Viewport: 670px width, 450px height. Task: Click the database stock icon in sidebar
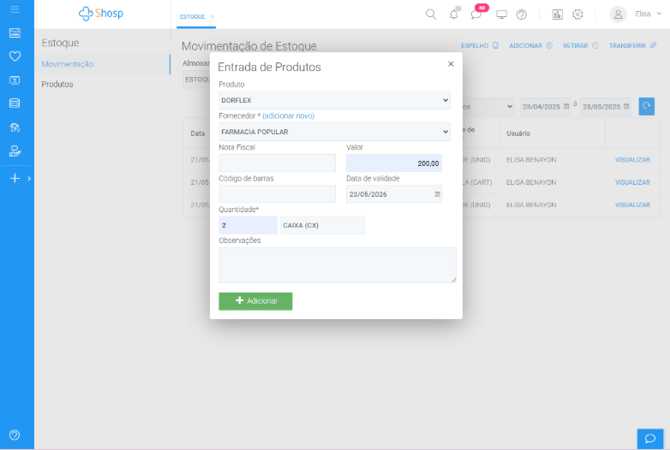(x=14, y=103)
